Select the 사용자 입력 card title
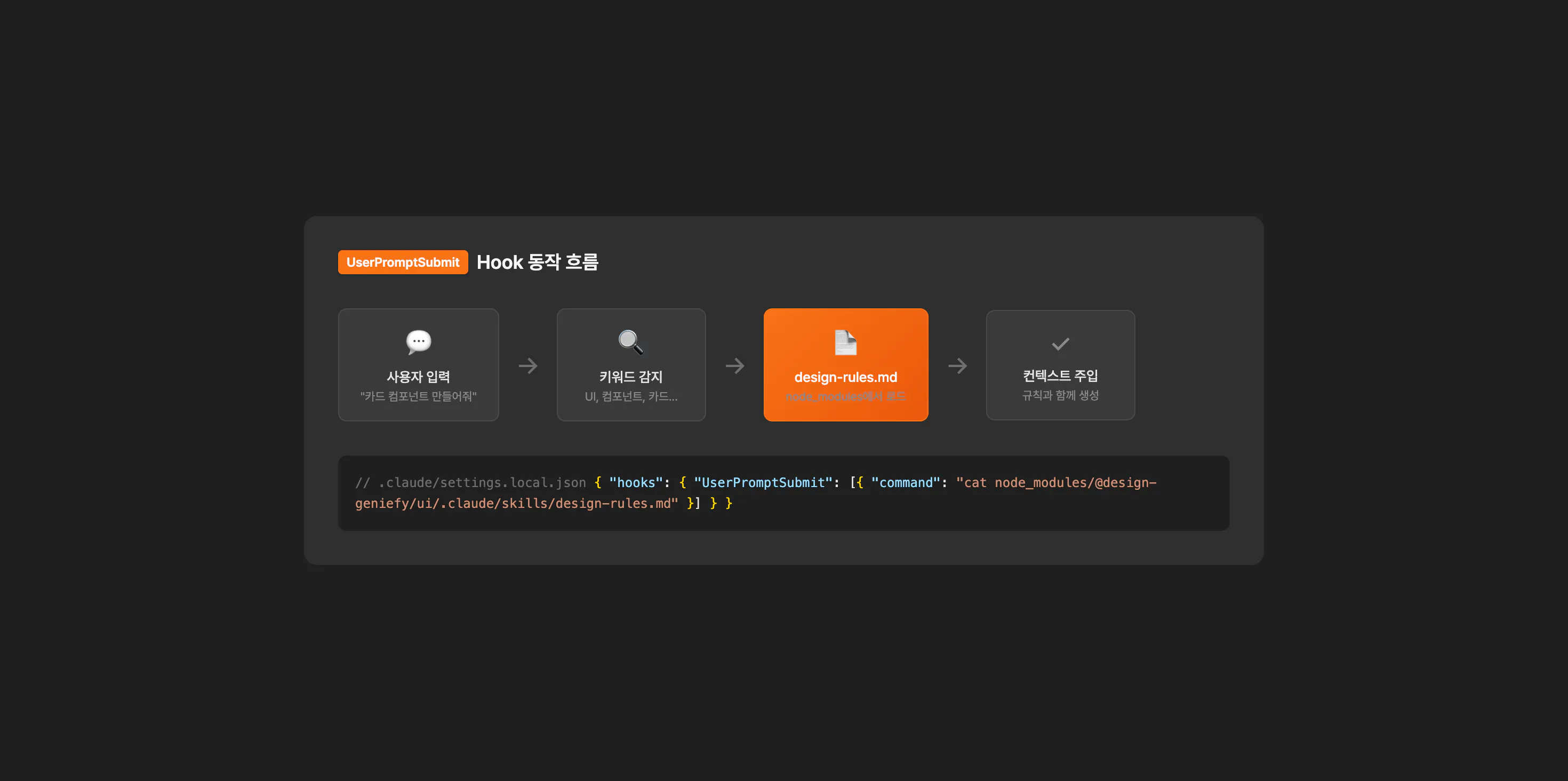This screenshot has width=1568, height=781. point(418,377)
